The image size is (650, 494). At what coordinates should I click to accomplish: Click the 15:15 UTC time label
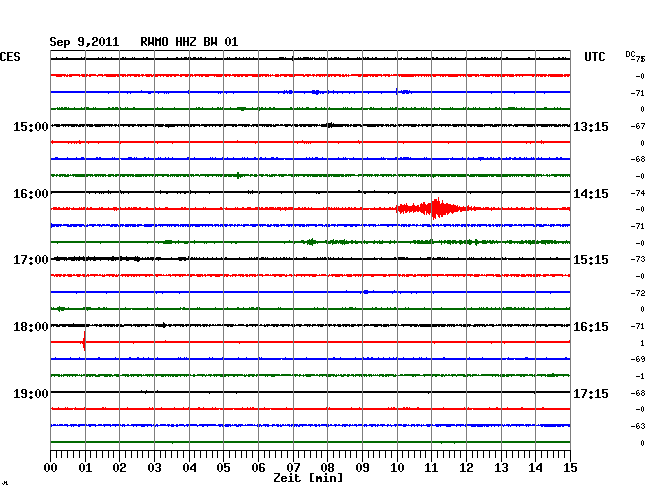[591, 260]
